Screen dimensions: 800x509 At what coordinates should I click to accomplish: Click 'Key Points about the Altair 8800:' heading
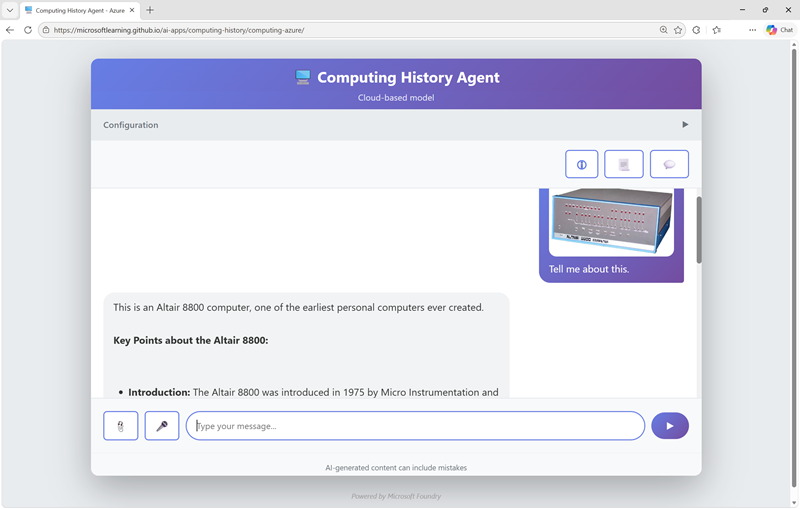[191, 340]
